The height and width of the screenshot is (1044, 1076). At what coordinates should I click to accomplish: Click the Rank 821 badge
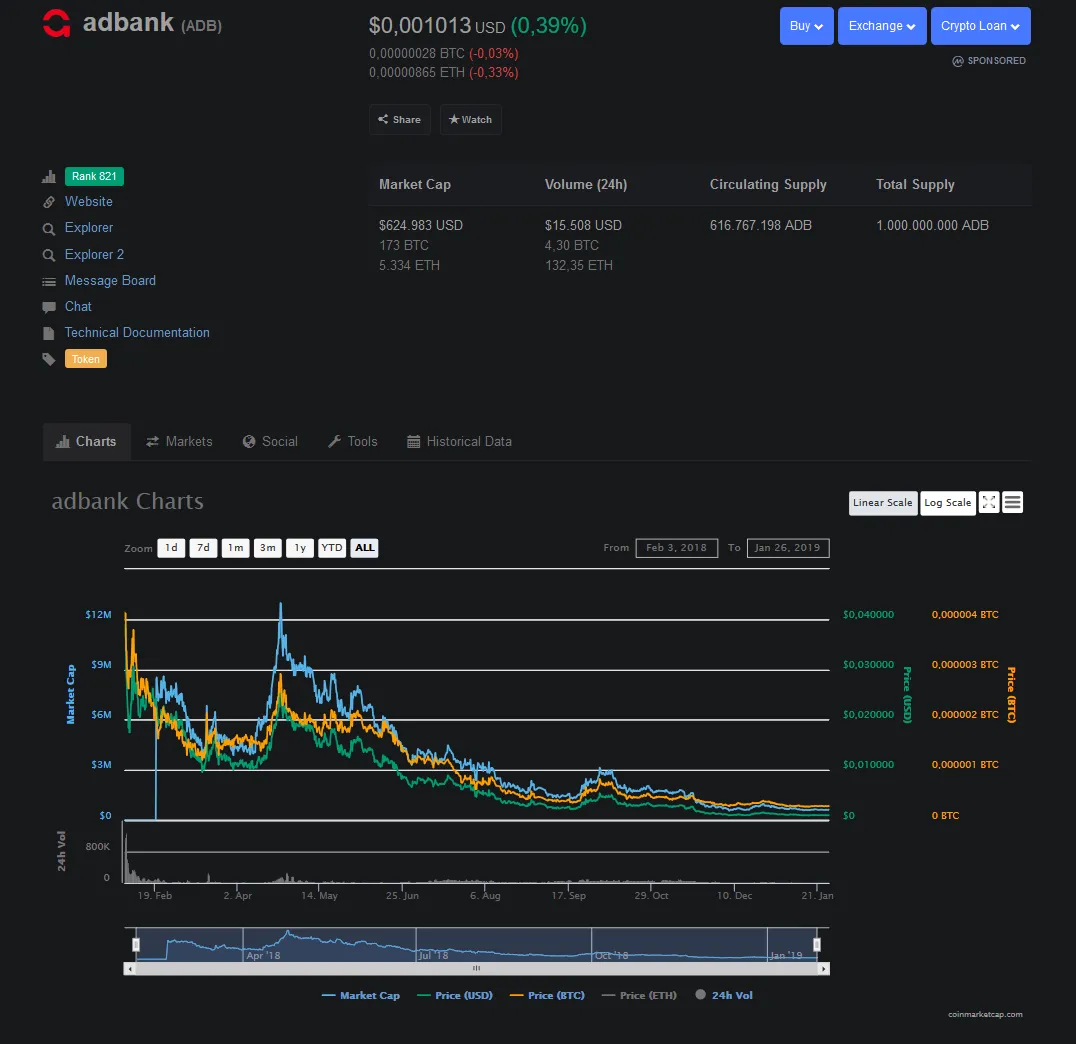[x=94, y=176]
